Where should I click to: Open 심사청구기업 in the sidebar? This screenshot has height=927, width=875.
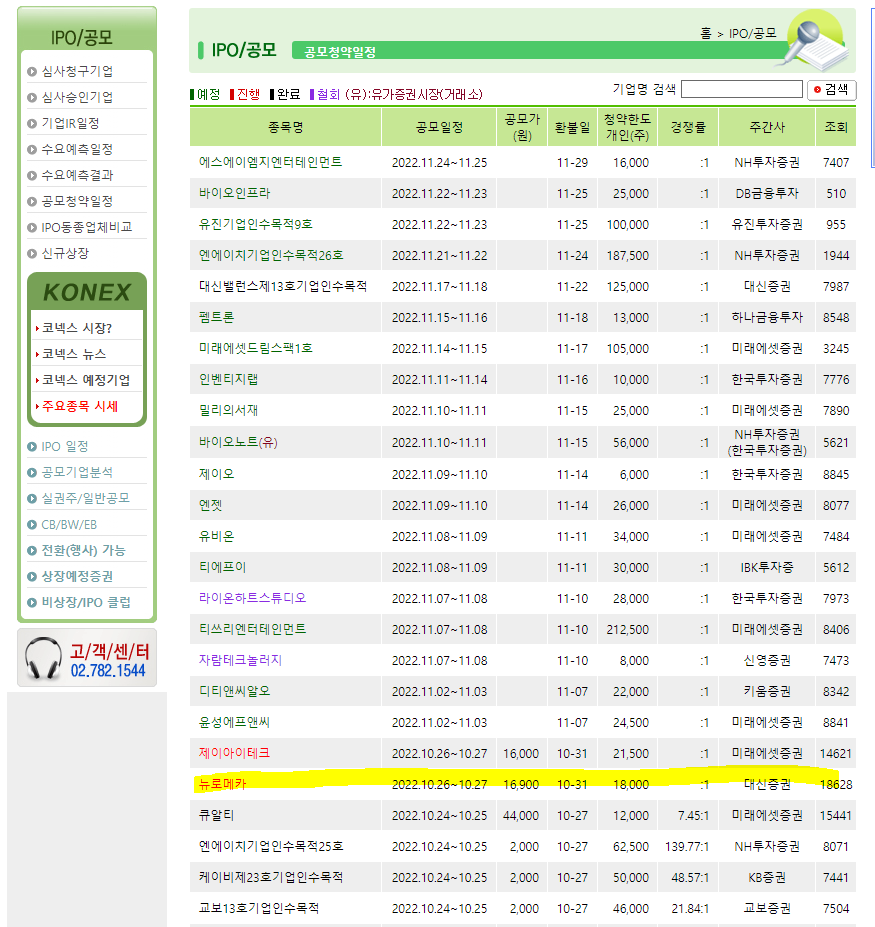coord(77,72)
